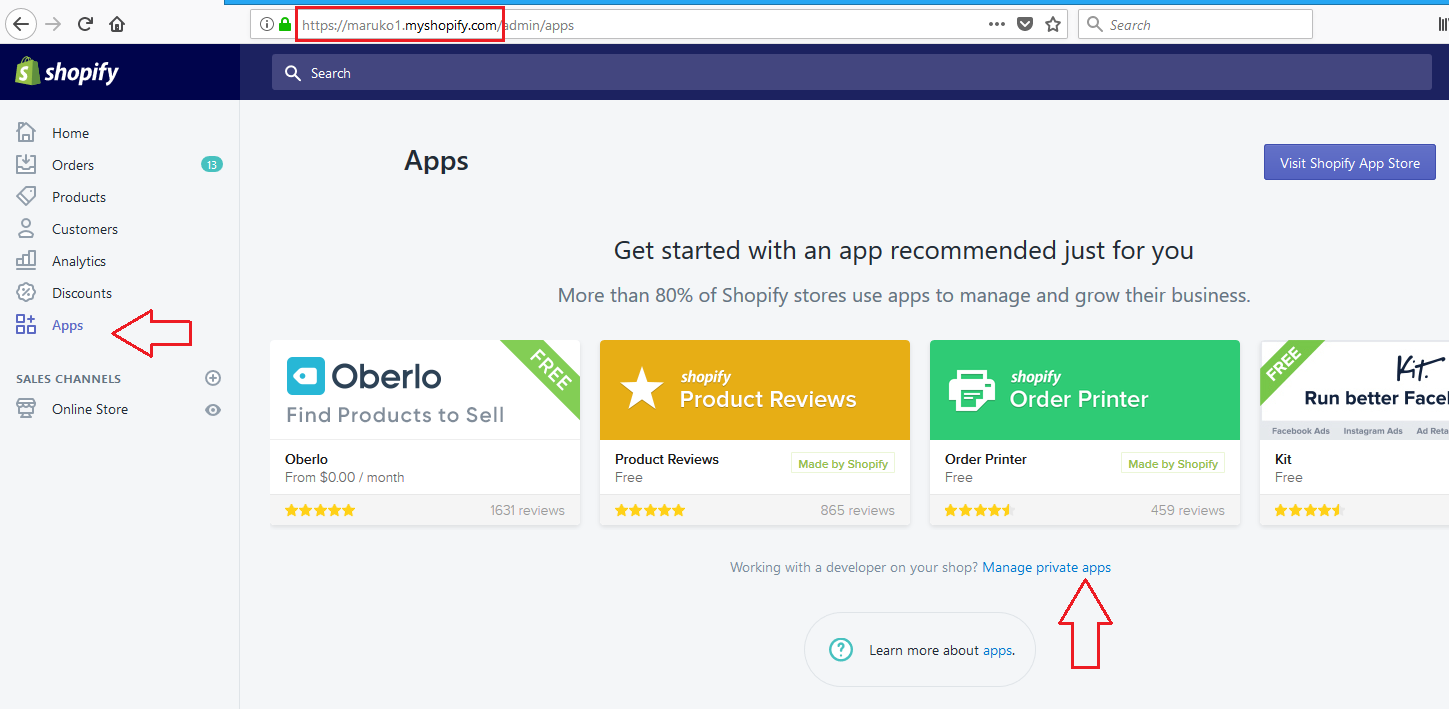Open Analytics in the sidebar menu
This screenshot has width=1449, height=709.
click(79, 261)
